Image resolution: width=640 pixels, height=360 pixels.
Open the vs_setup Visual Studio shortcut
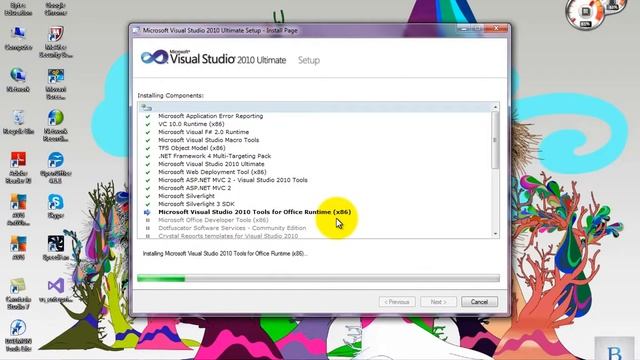point(56,290)
